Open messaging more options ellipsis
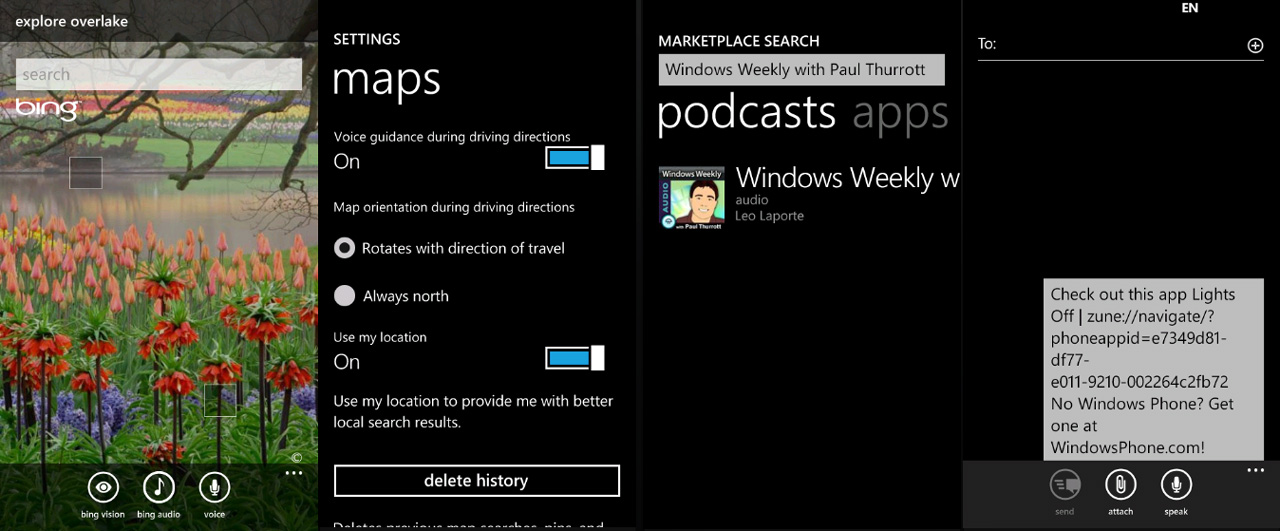Image resolution: width=1280 pixels, height=531 pixels. pos(1255,470)
